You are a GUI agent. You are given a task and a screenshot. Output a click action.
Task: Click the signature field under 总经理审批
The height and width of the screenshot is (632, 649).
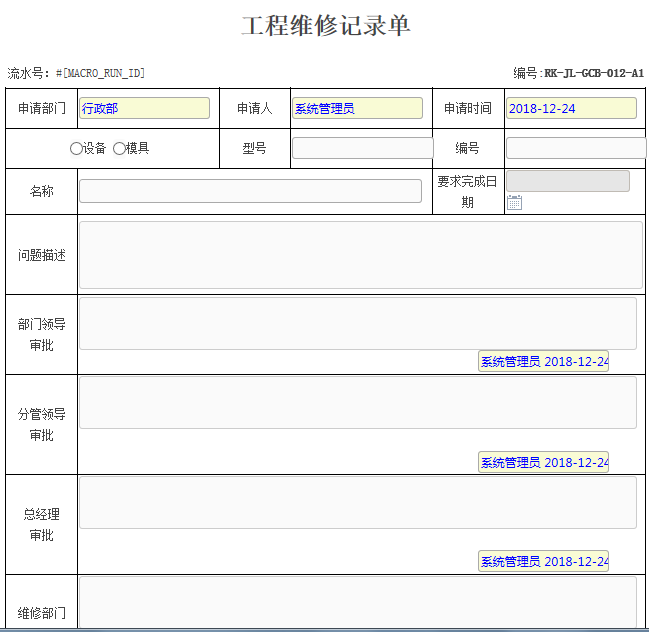543,561
